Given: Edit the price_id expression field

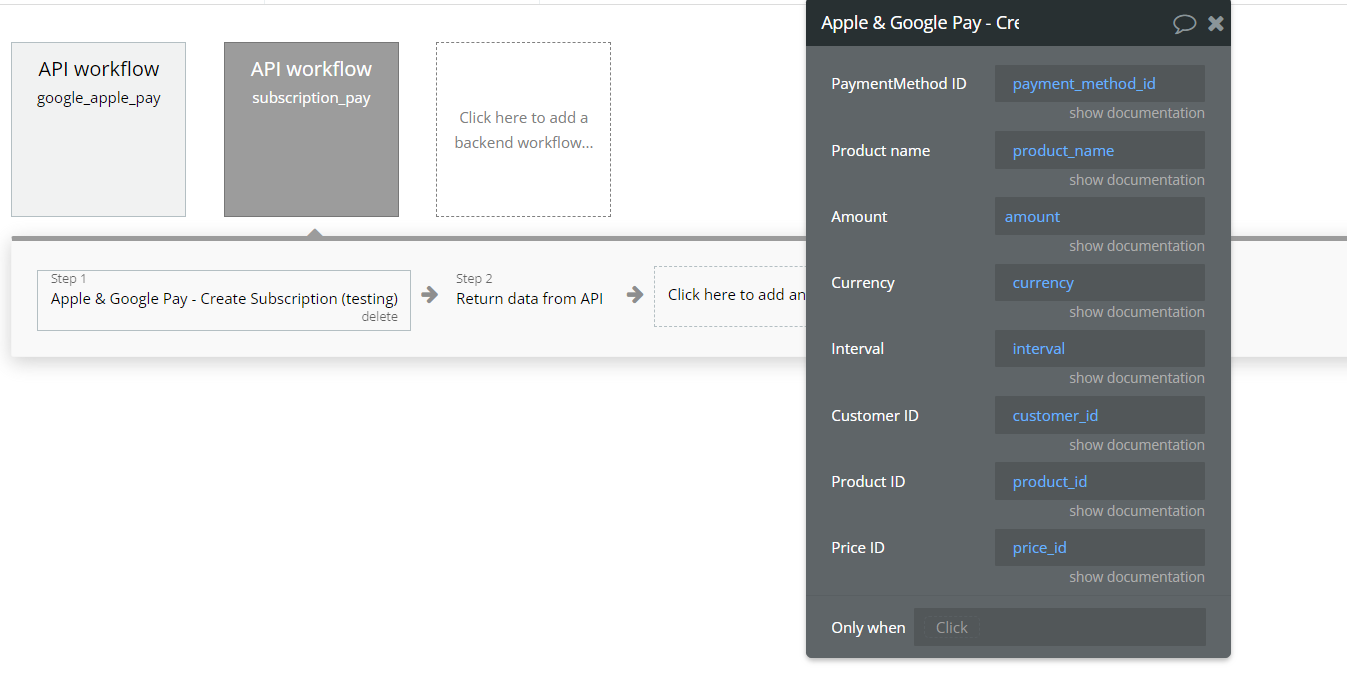Looking at the screenshot, I should [1100, 548].
